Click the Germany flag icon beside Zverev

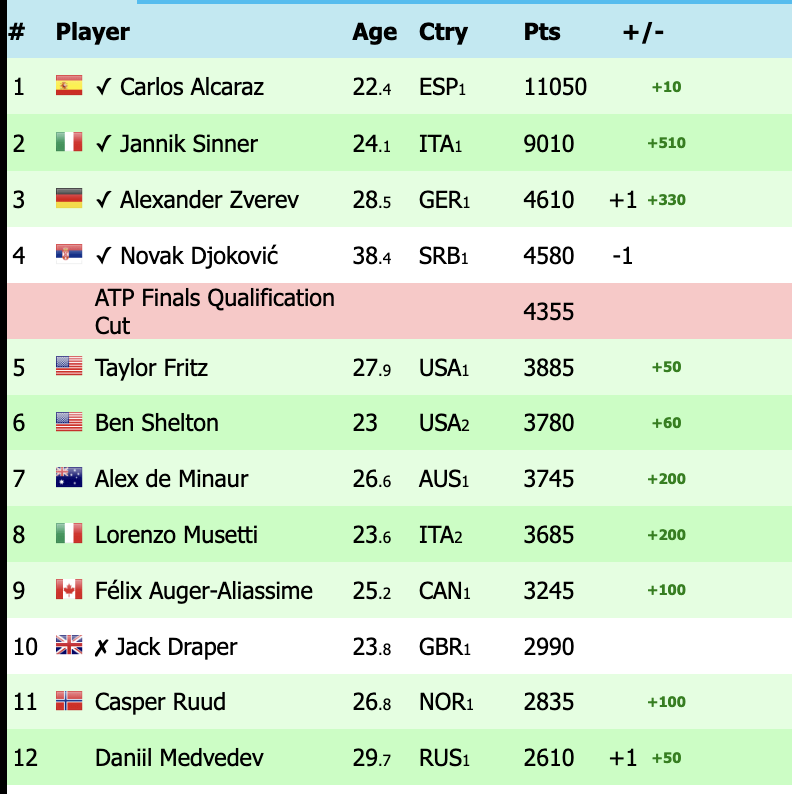68,199
